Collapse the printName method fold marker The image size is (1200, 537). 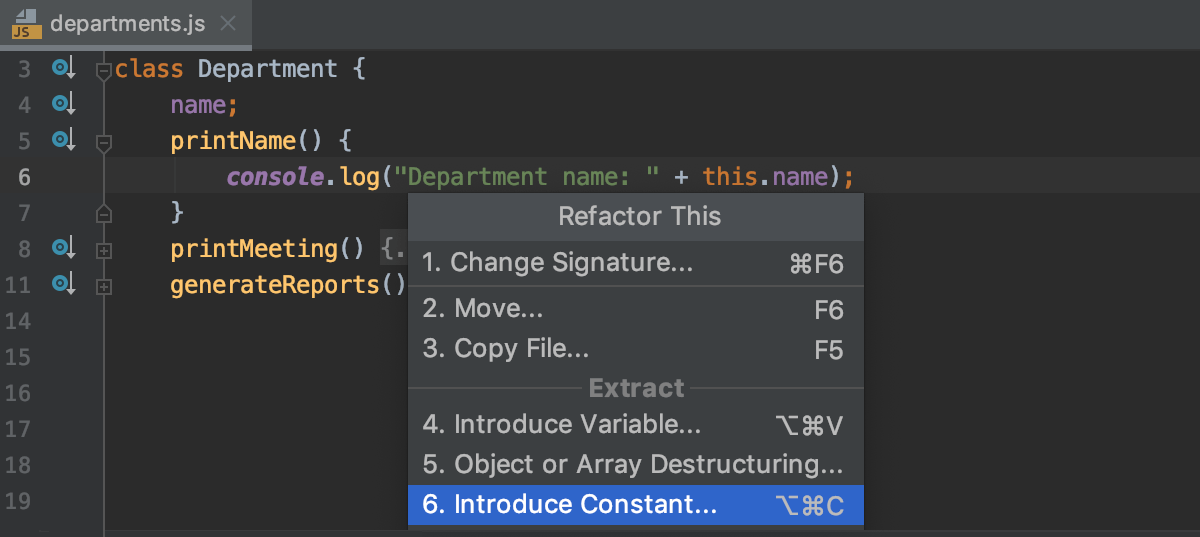coord(103,143)
